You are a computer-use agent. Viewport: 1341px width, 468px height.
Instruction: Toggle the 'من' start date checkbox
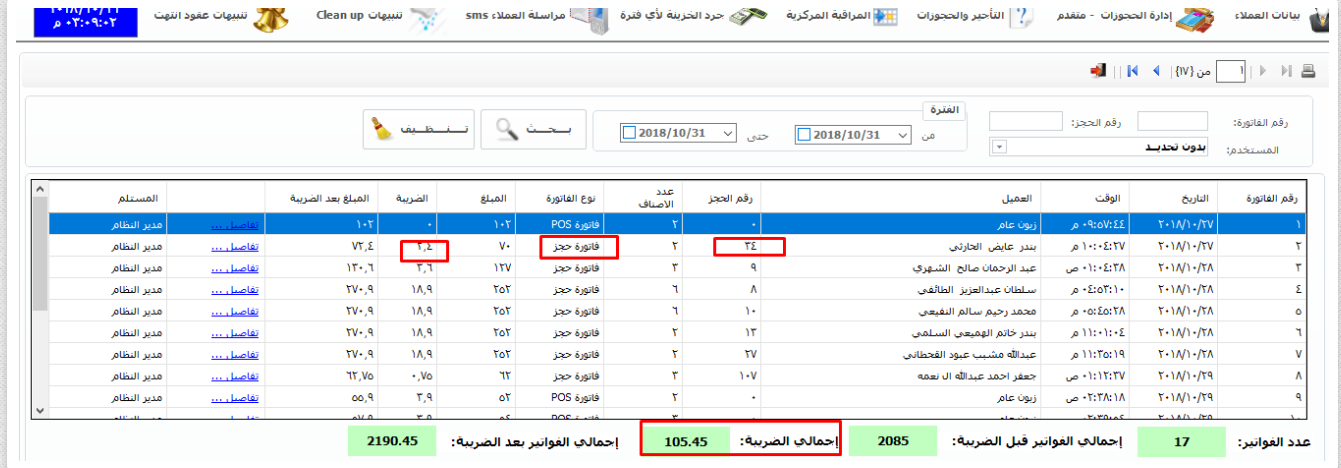(x=804, y=135)
